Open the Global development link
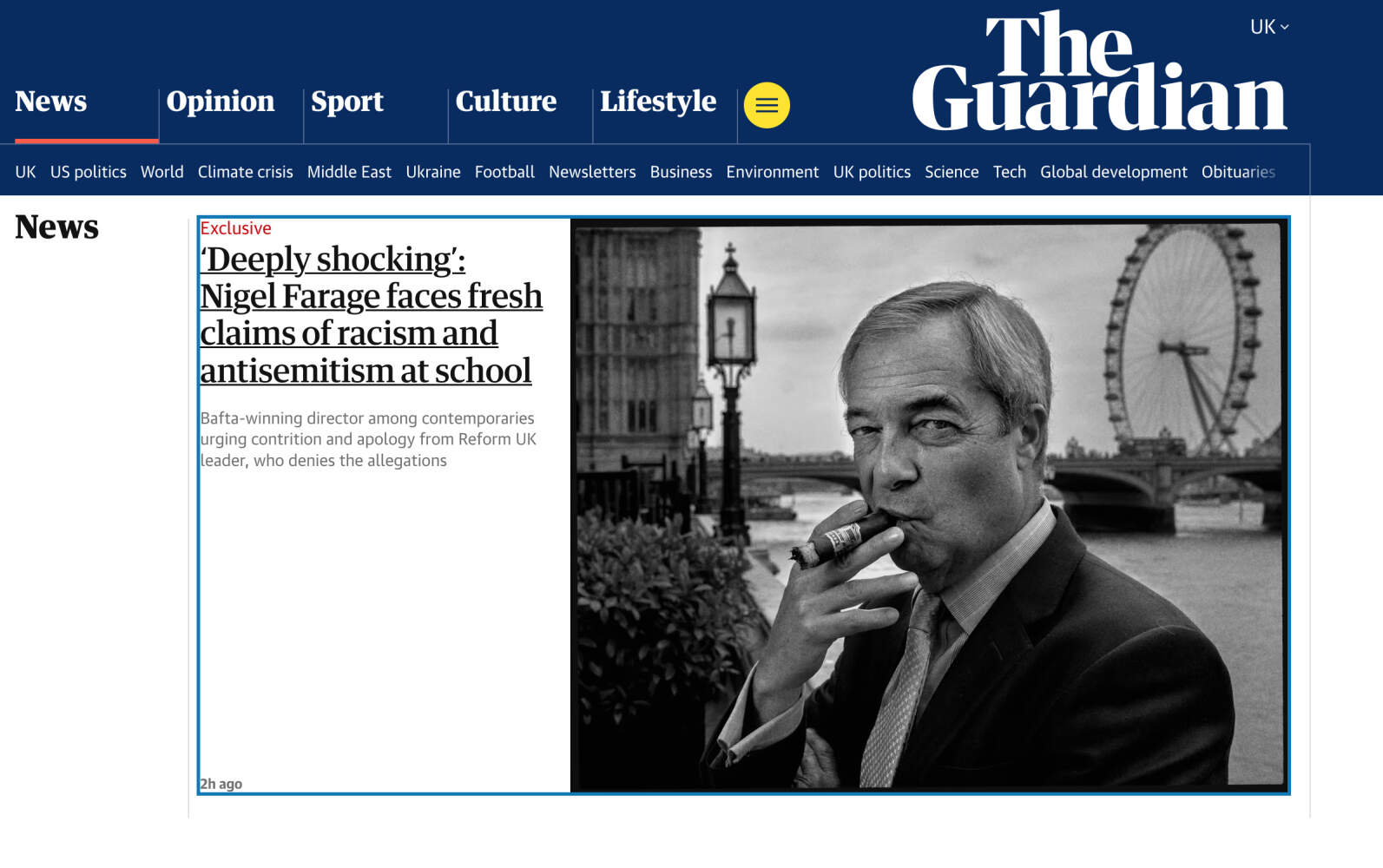The image size is (1383, 868). 1114,172
